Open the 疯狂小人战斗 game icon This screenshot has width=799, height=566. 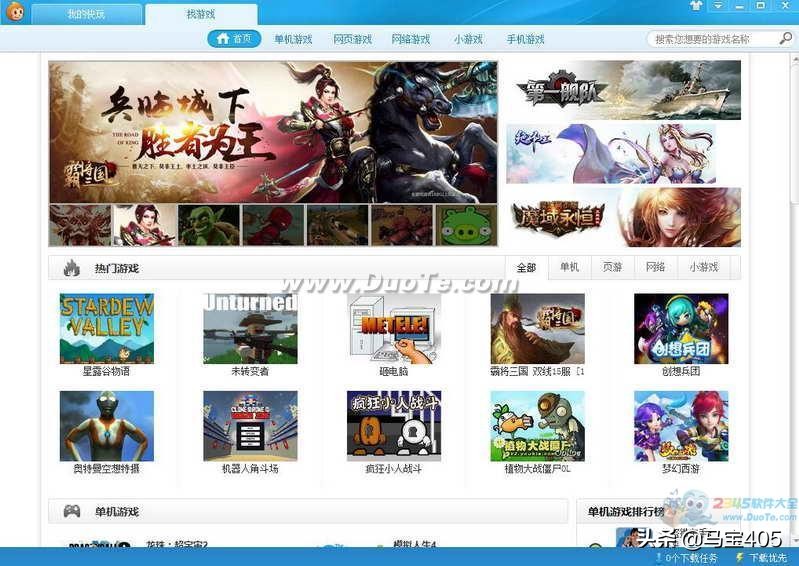click(x=394, y=426)
